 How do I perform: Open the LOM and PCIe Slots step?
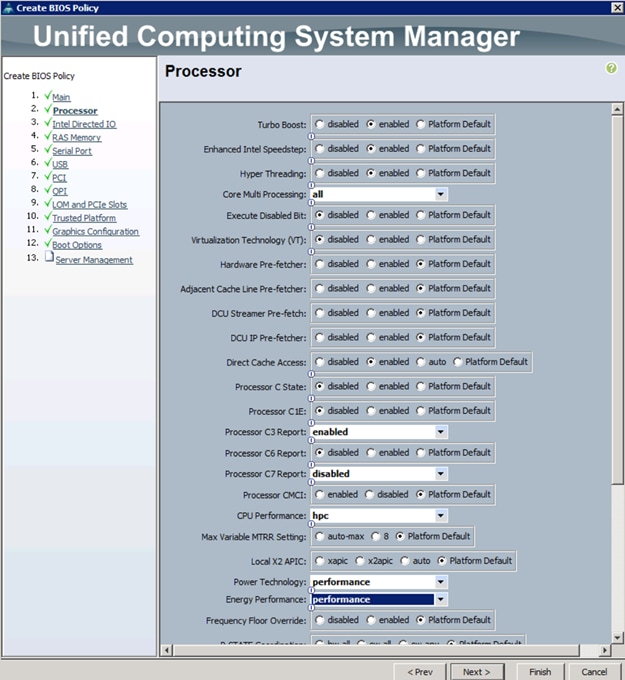point(90,205)
